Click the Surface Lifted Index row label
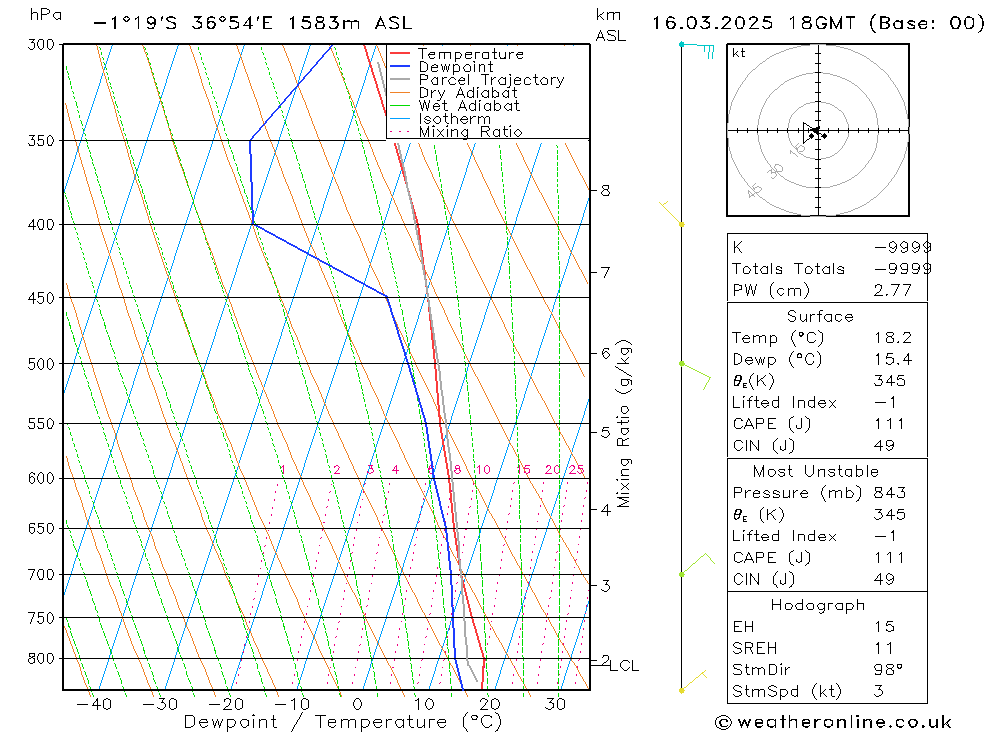1000x733 pixels. pos(784,402)
